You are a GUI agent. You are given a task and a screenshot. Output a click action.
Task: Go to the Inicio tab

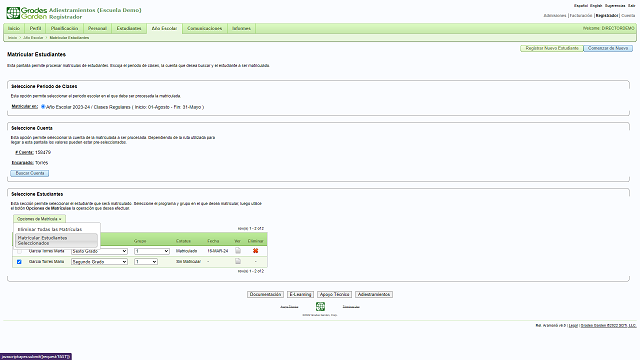[14, 28]
